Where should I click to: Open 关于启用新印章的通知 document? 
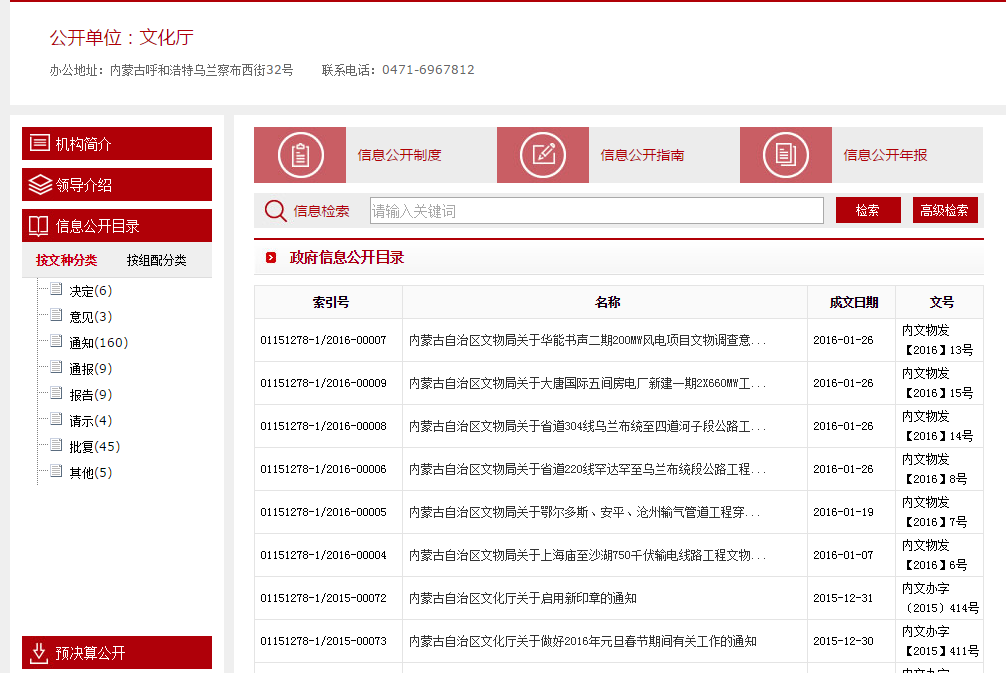click(523, 598)
